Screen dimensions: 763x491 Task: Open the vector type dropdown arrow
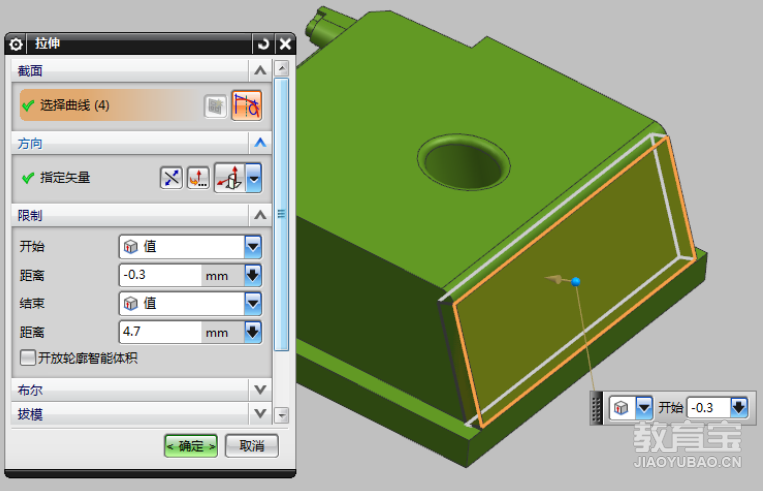(x=254, y=178)
